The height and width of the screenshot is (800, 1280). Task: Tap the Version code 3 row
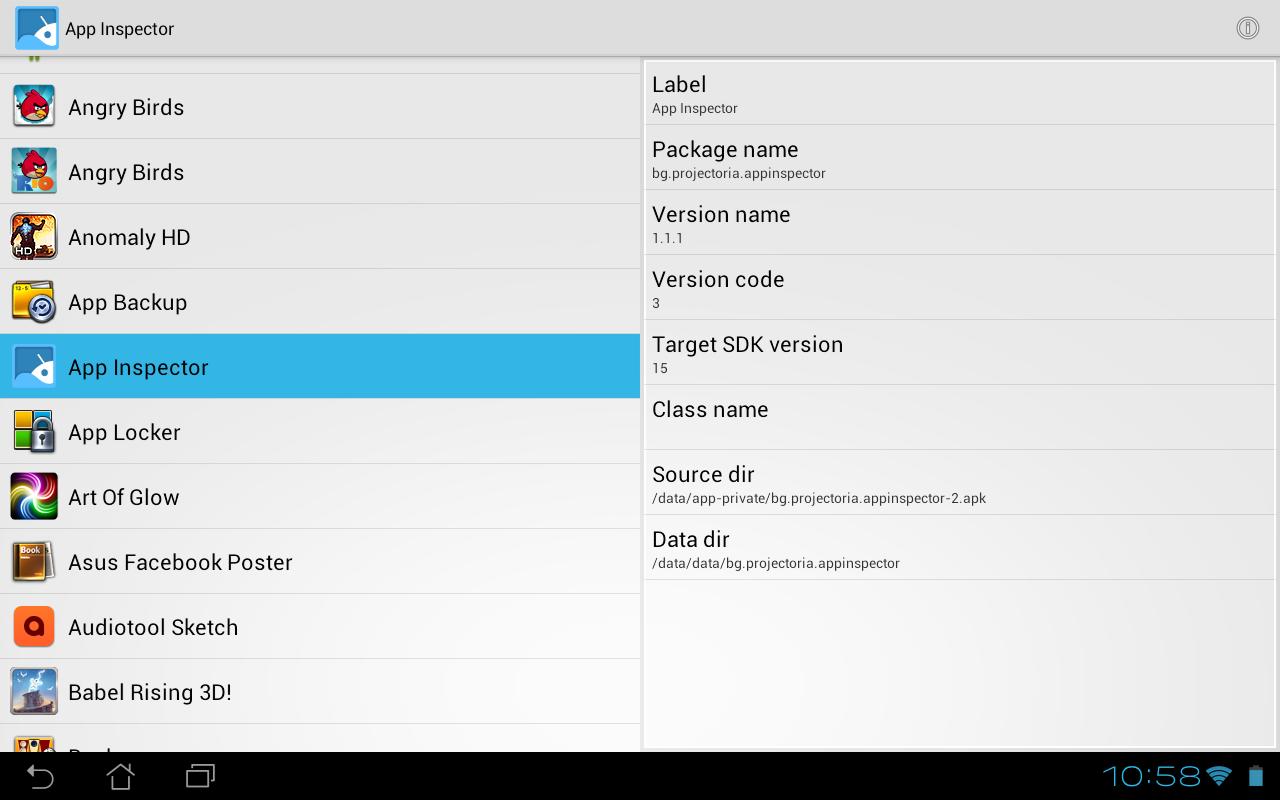point(960,287)
